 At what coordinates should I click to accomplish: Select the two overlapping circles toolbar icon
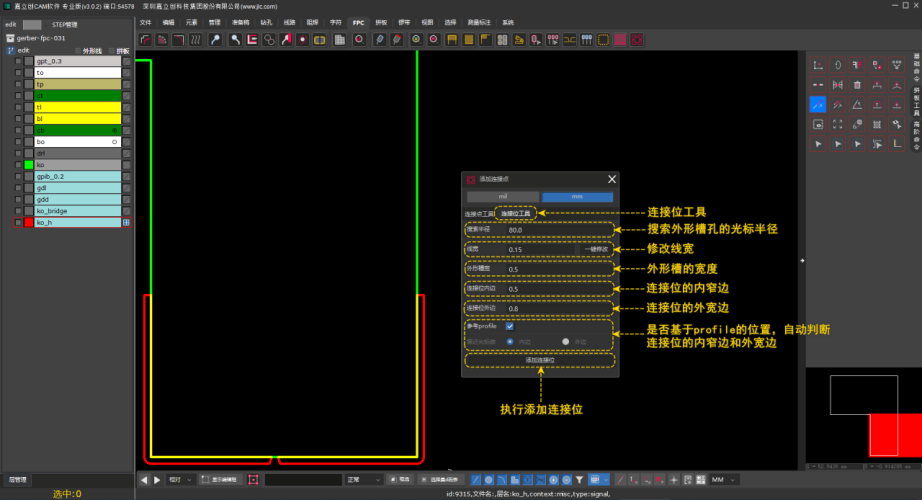click(x=269, y=40)
